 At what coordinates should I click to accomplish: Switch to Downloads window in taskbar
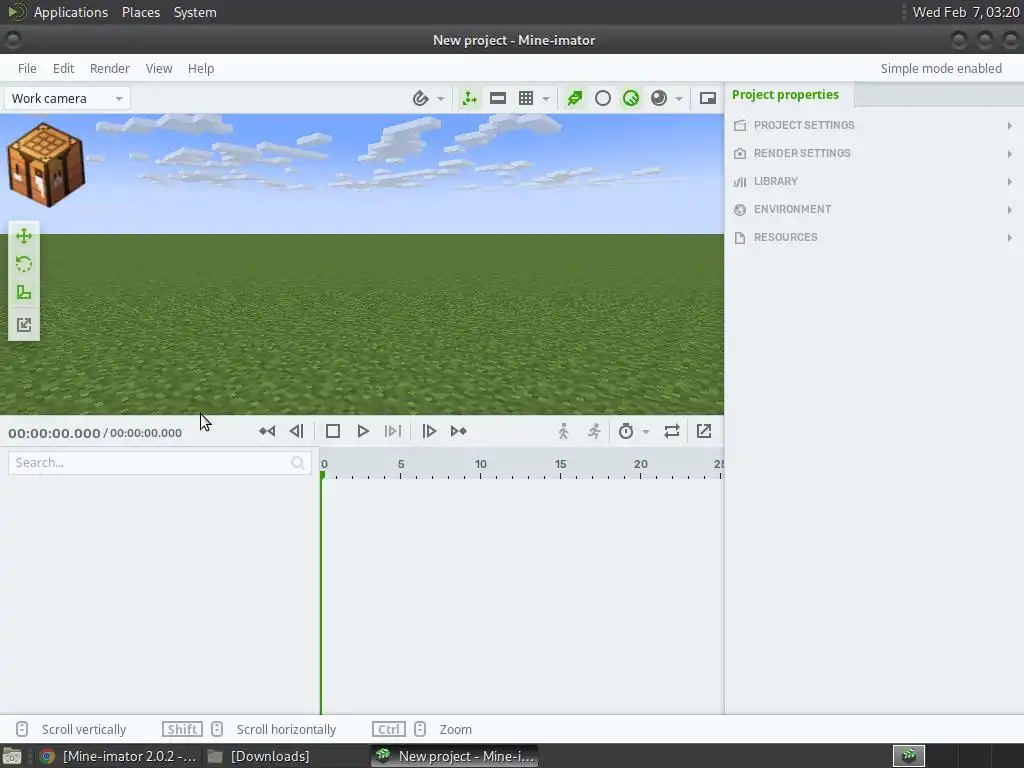(259, 756)
